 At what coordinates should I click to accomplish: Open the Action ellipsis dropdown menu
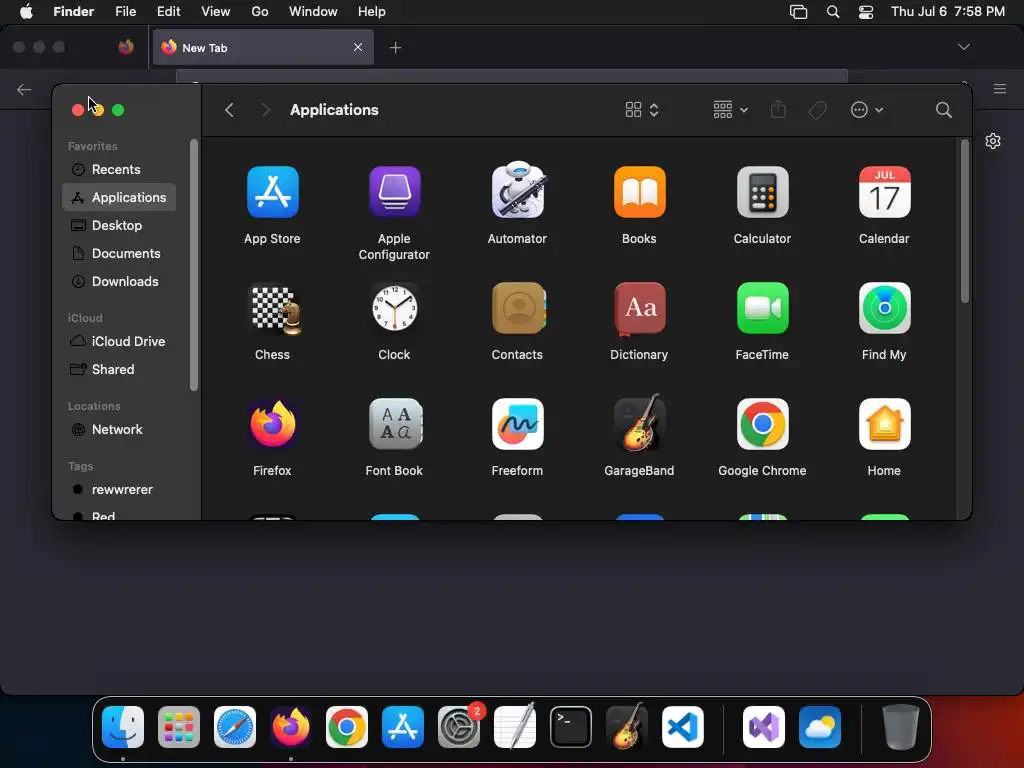[867, 110]
